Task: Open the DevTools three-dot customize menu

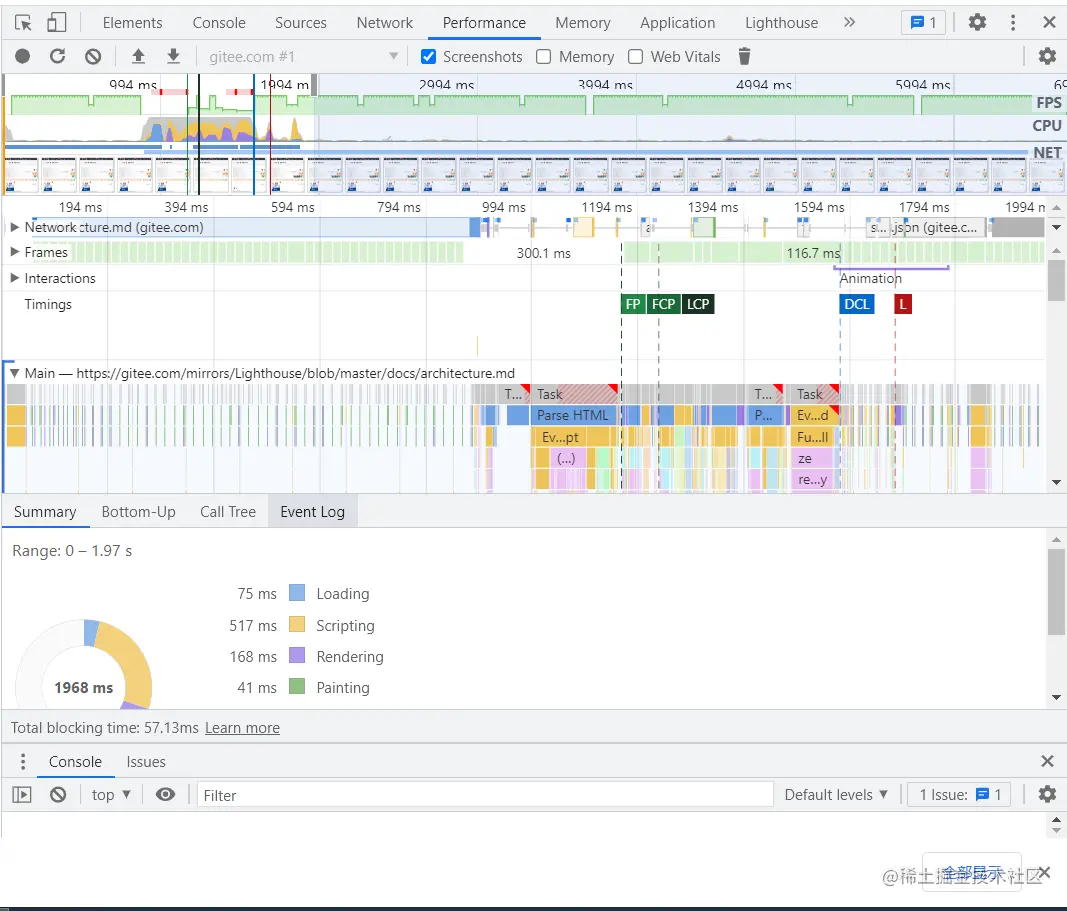Action: pos(1013,22)
